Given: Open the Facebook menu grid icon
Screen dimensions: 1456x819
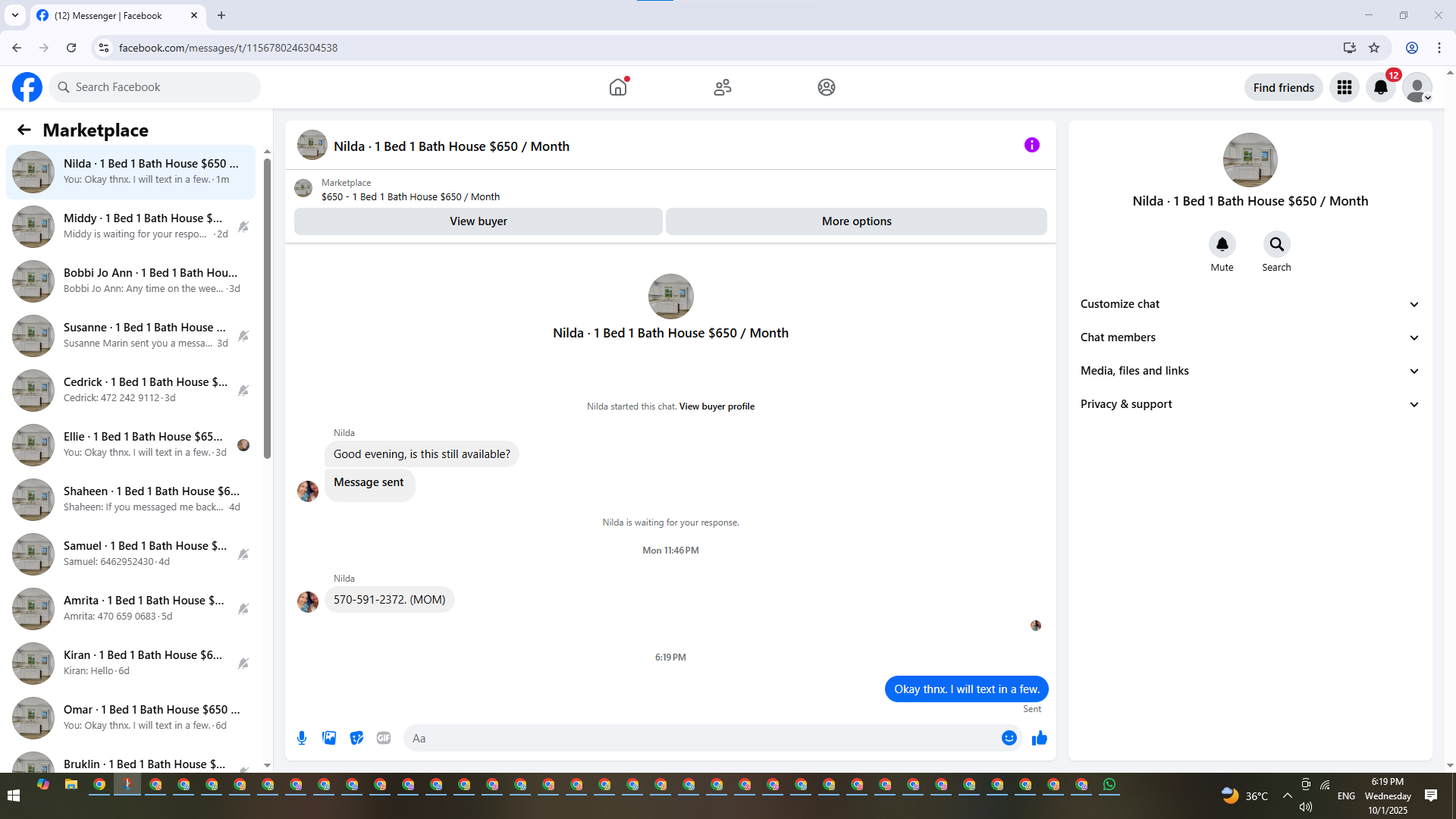Looking at the screenshot, I should point(1345,87).
